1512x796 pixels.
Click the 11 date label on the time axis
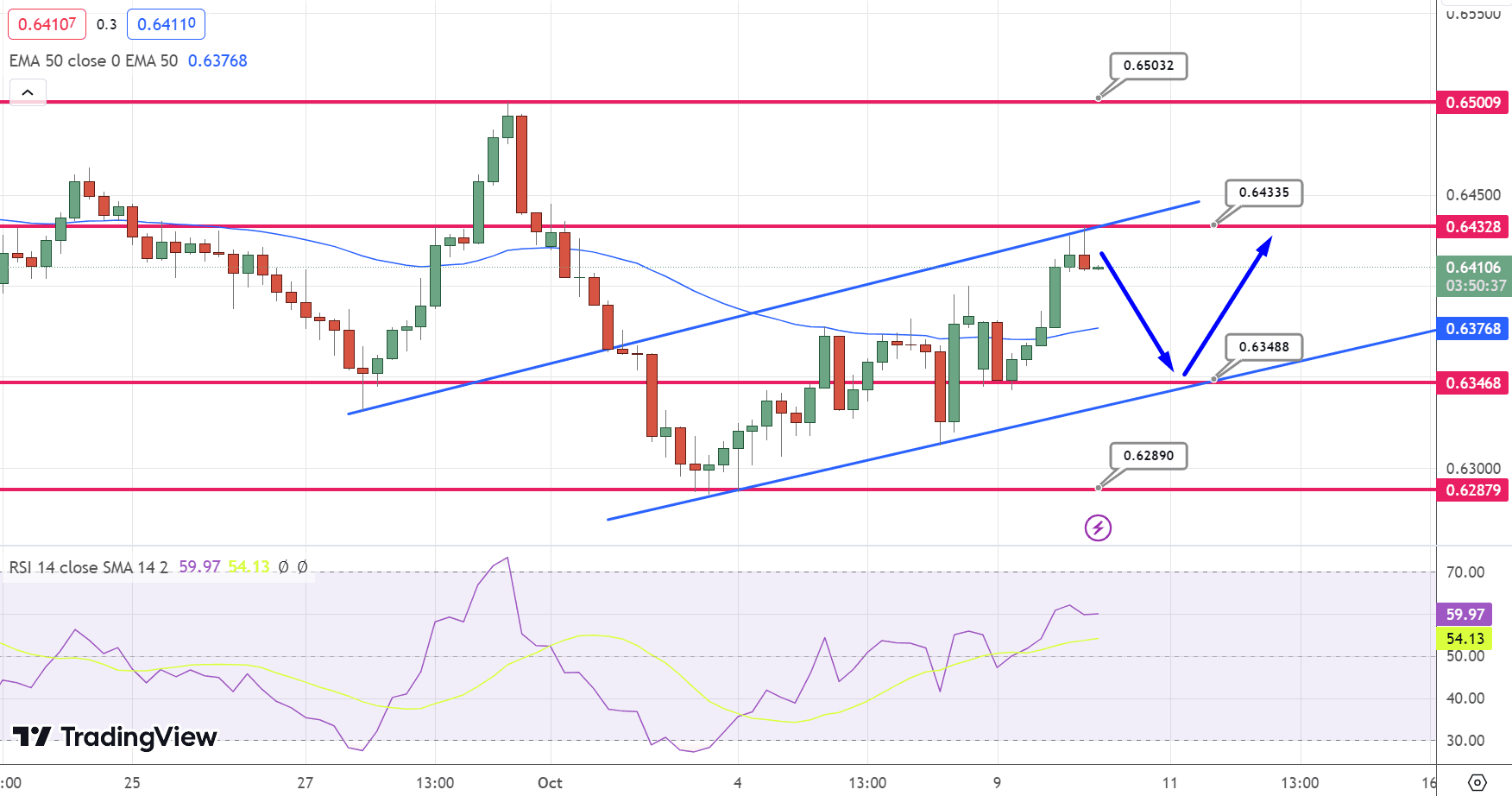(1169, 783)
